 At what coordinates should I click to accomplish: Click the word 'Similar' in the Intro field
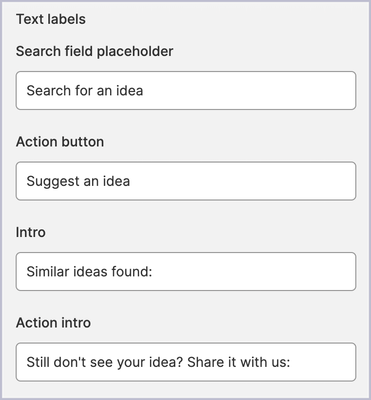(48, 272)
